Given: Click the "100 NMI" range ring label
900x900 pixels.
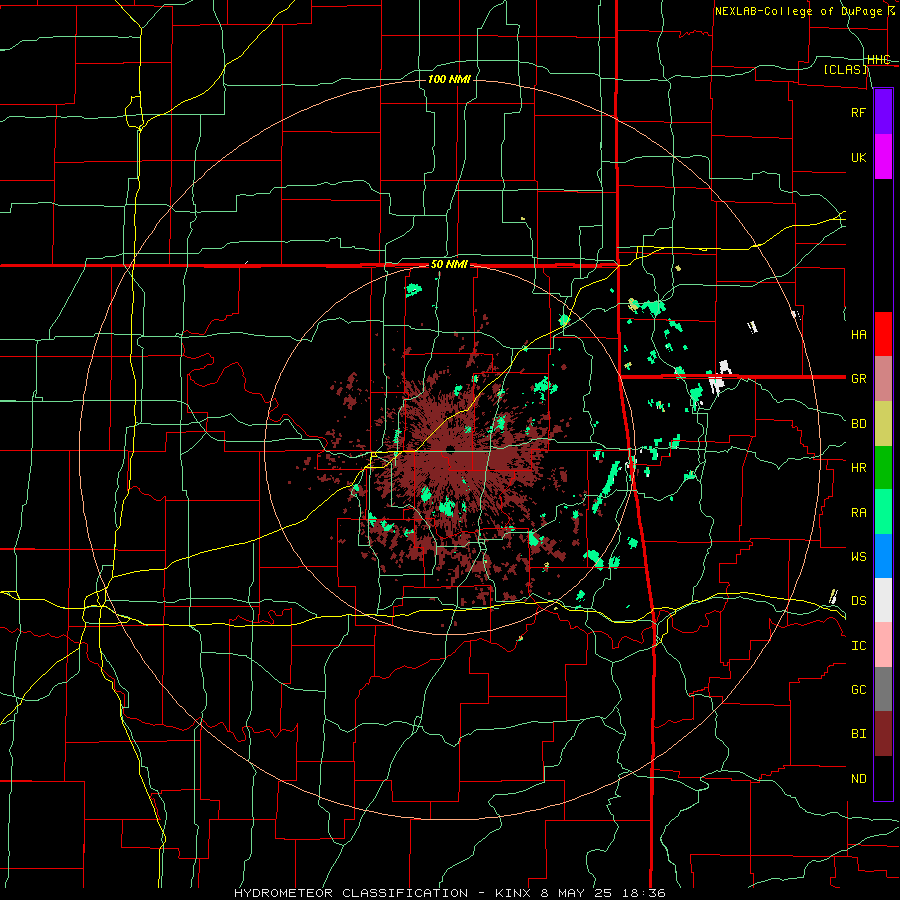Looking at the screenshot, I should [449, 79].
